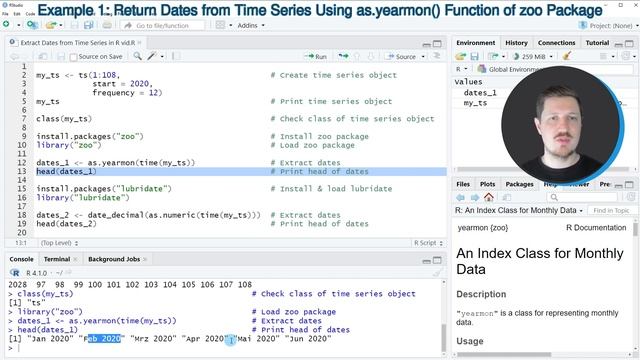The image size is (640, 360).
Task: Switch to the Packages tab
Action: (519, 184)
